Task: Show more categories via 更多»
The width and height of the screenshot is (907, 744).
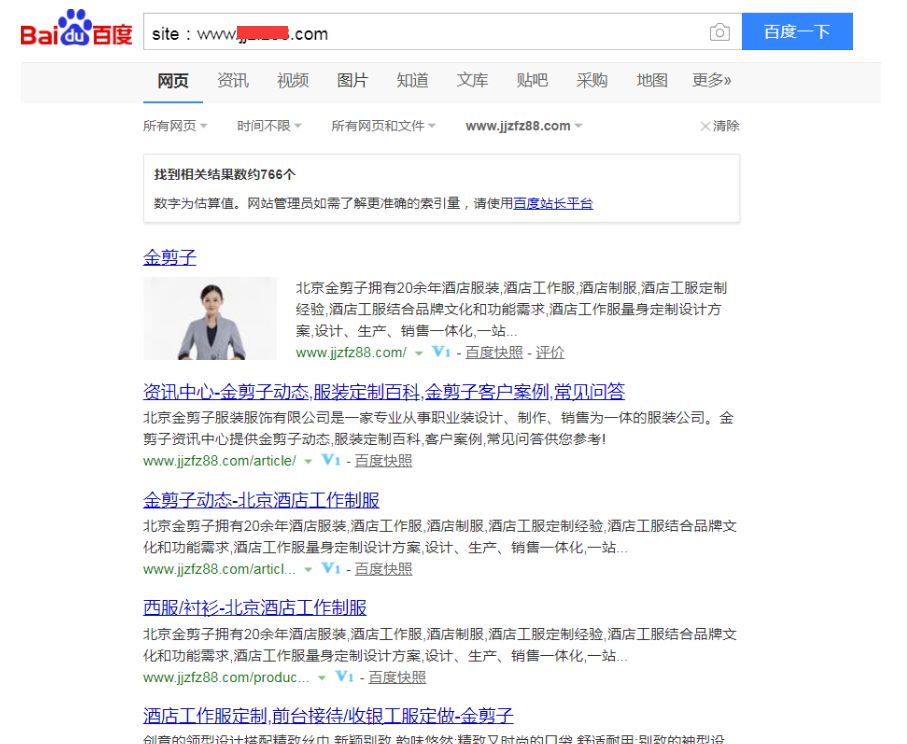Action: click(x=711, y=81)
